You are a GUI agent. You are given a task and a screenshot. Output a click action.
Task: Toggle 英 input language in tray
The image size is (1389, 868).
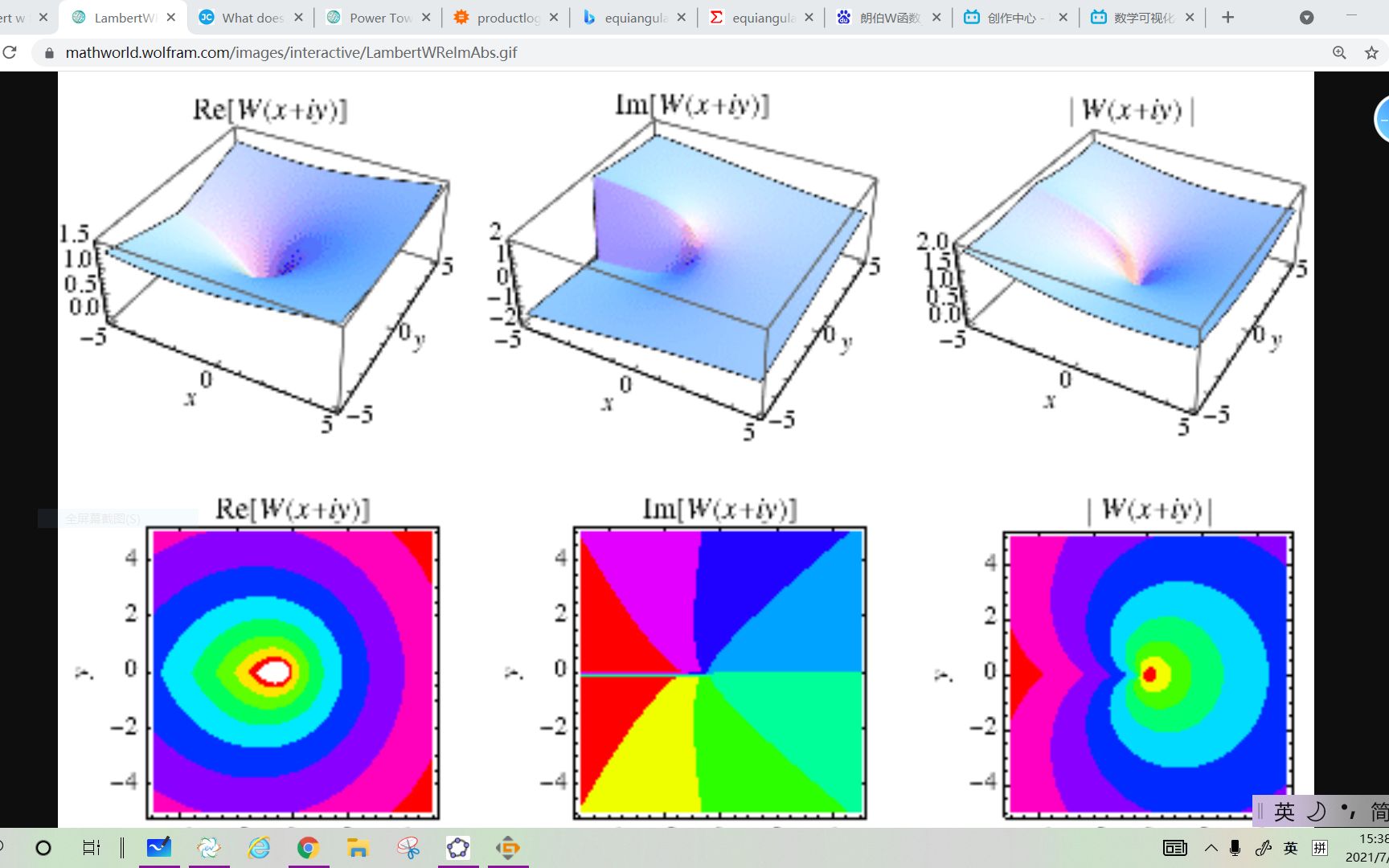point(1291,848)
